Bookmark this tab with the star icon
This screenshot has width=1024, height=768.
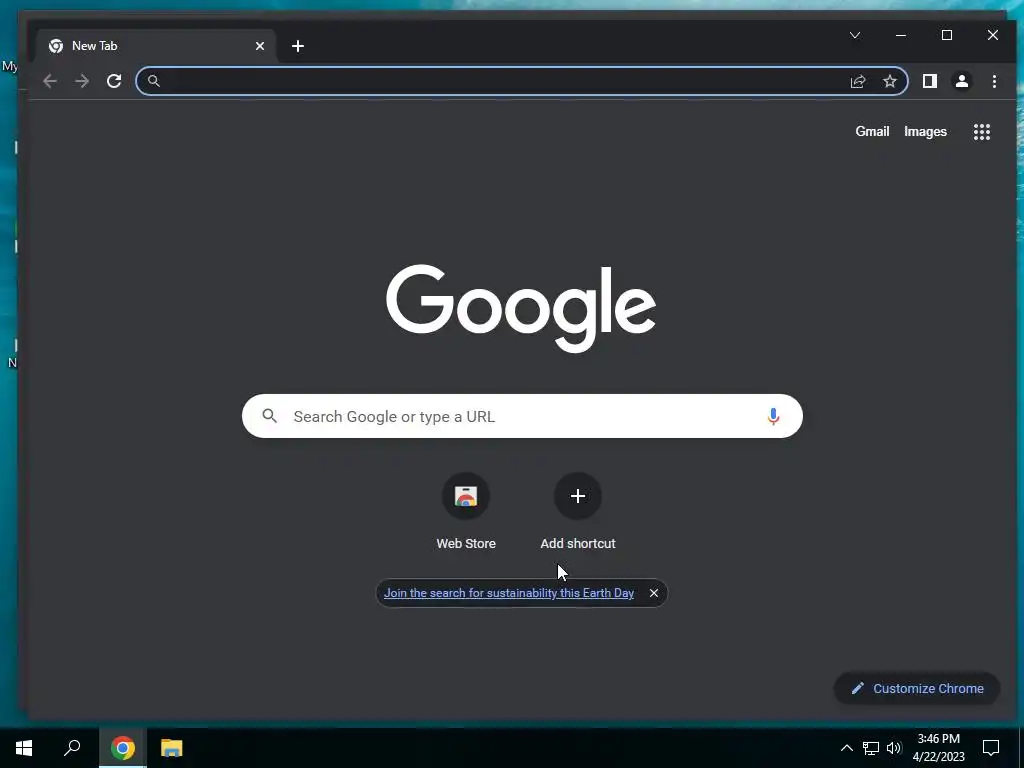889,81
